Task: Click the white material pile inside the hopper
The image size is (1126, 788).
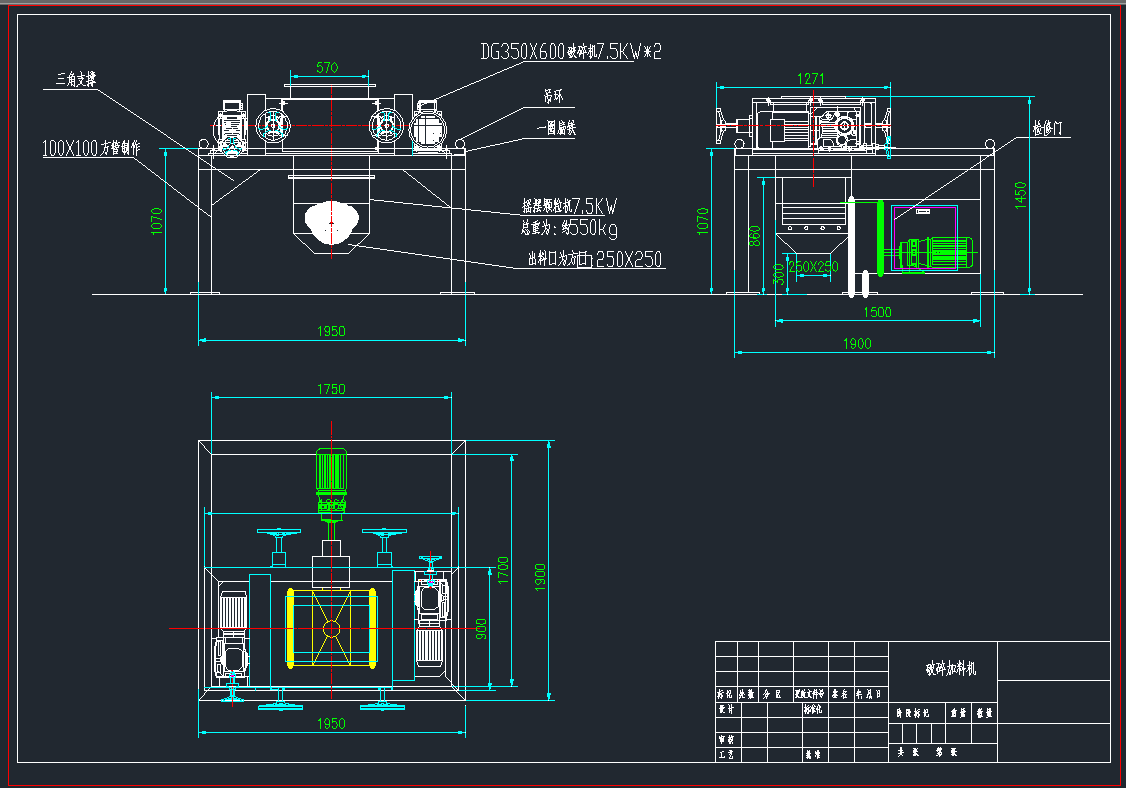Action: click(x=330, y=223)
